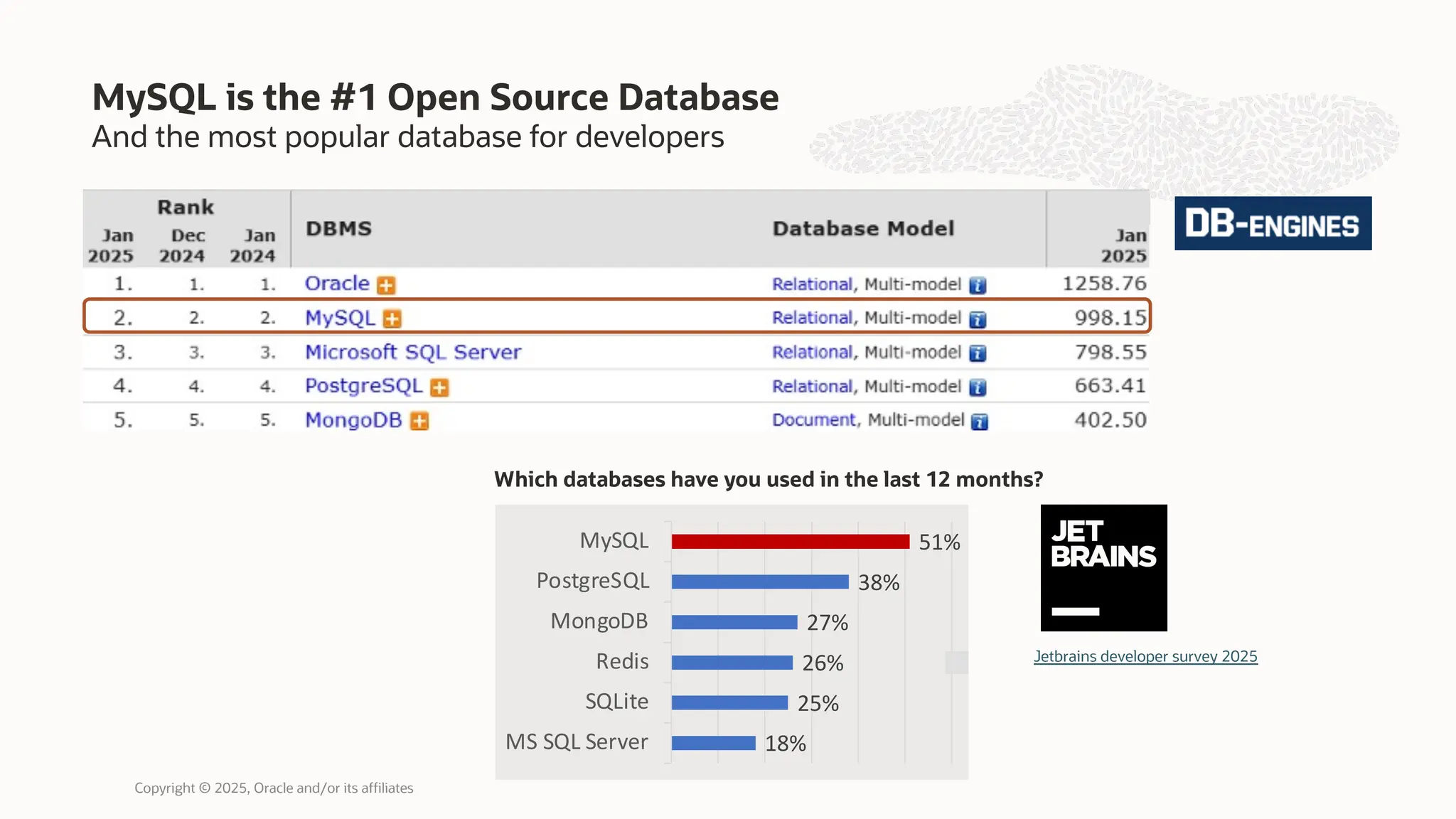Image resolution: width=1456 pixels, height=819 pixels.
Task: Click the score 798.55
Action: (x=1110, y=352)
